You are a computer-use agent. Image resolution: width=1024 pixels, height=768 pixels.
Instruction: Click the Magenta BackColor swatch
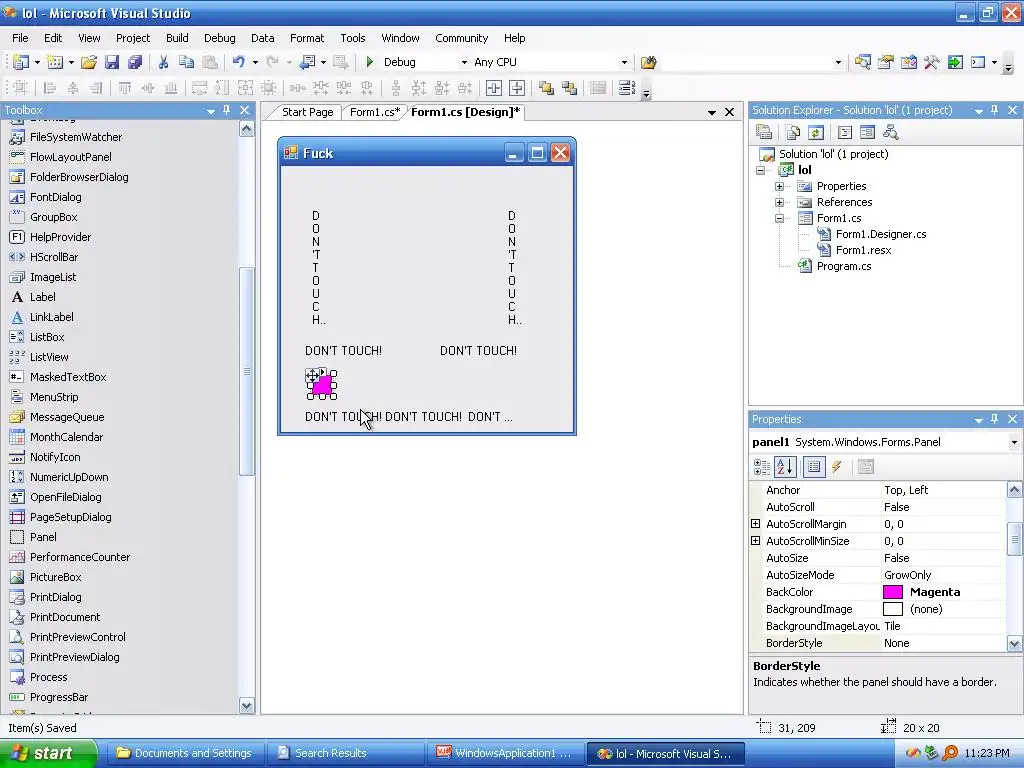[x=893, y=592]
